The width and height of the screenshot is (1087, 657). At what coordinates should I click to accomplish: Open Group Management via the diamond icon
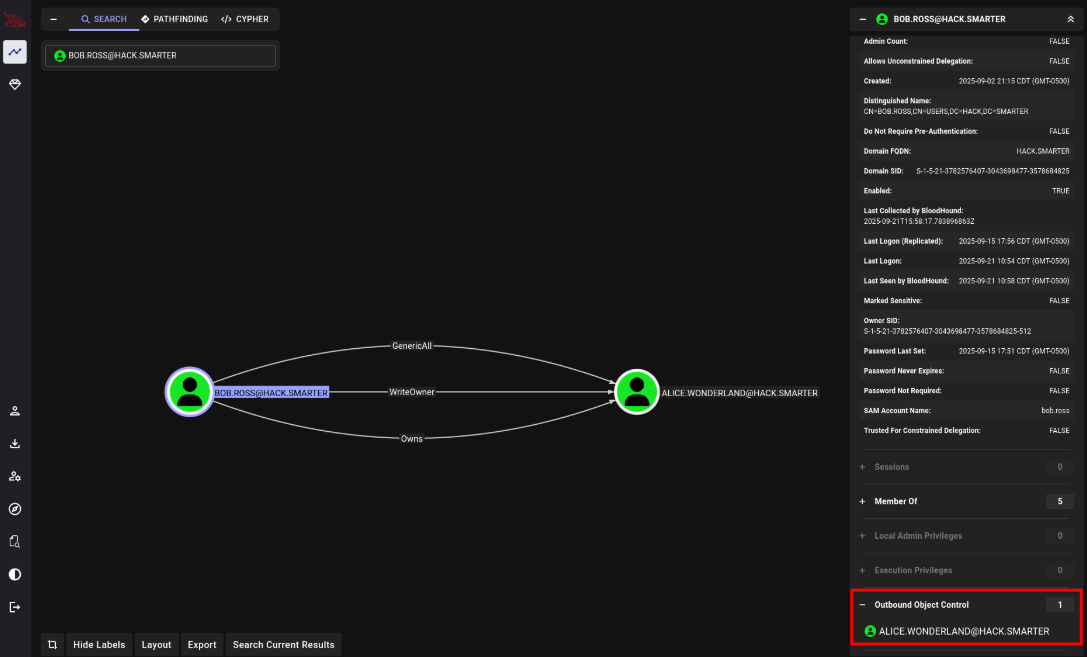[x=15, y=85]
